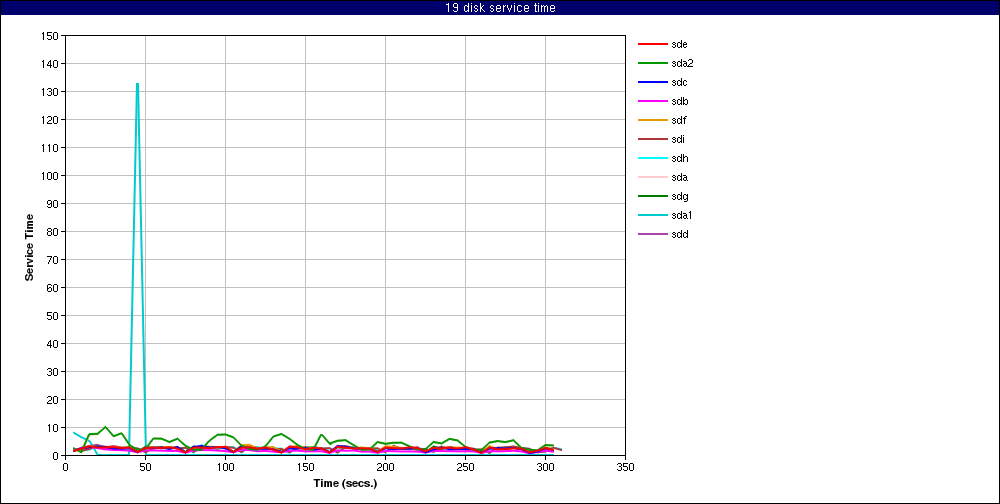
Task: Click the red sde legend line
Action: click(x=652, y=44)
